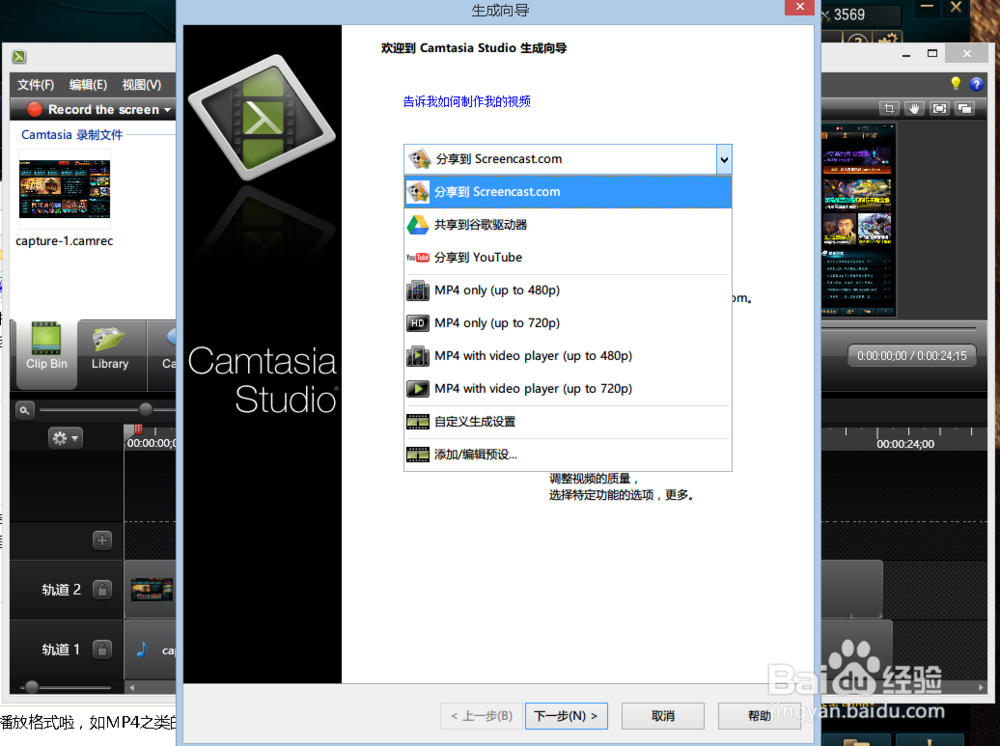The width and height of the screenshot is (1000, 746).
Task: Toggle lock on 轨道 2
Action: 102,590
